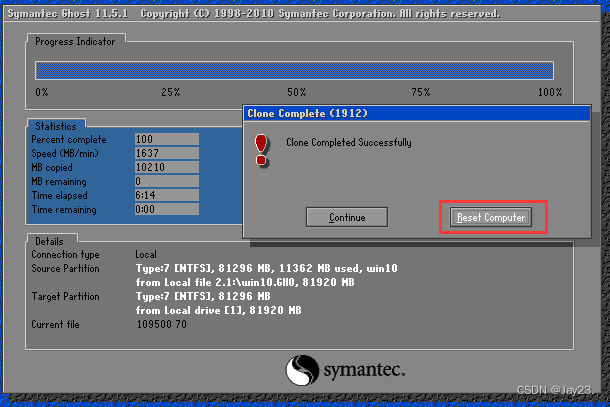The image size is (610, 407).
Task: Click the 'Connection type' label
Action: coord(65,254)
